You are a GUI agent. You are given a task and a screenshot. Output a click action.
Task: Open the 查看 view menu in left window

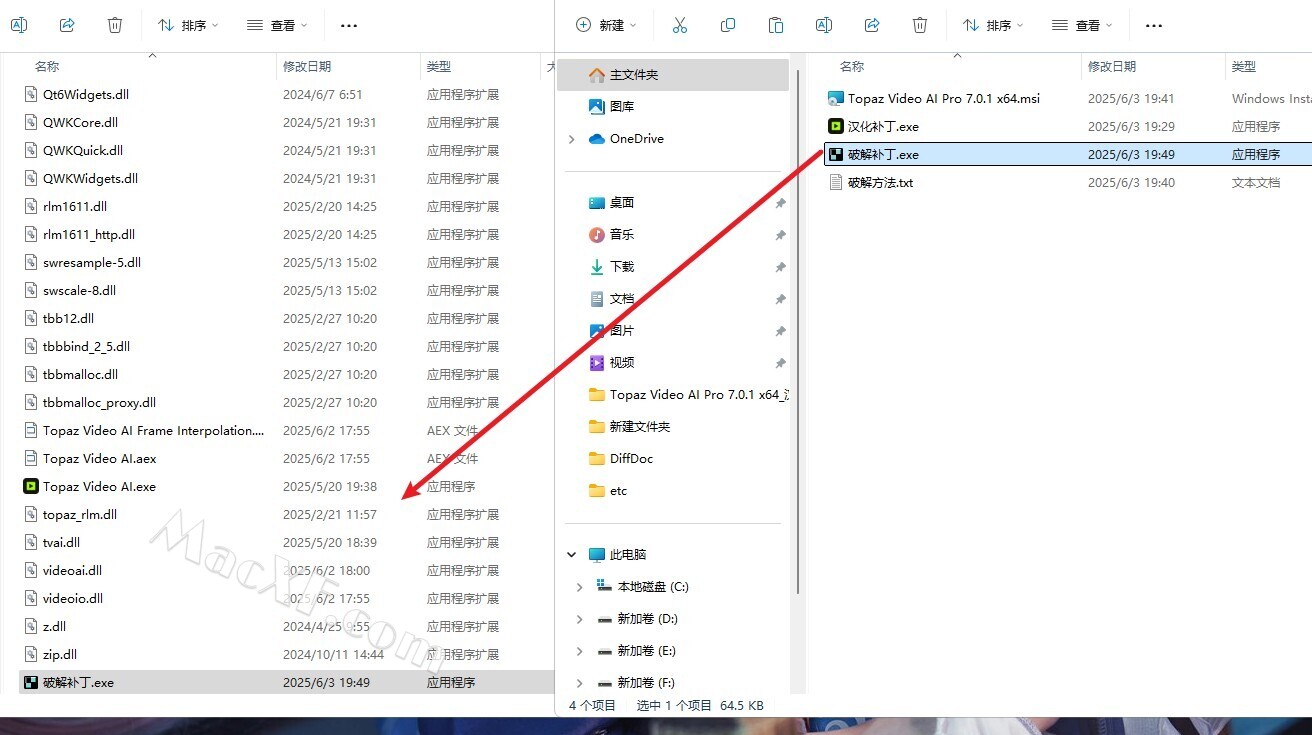pyautogui.click(x=277, y=25)
